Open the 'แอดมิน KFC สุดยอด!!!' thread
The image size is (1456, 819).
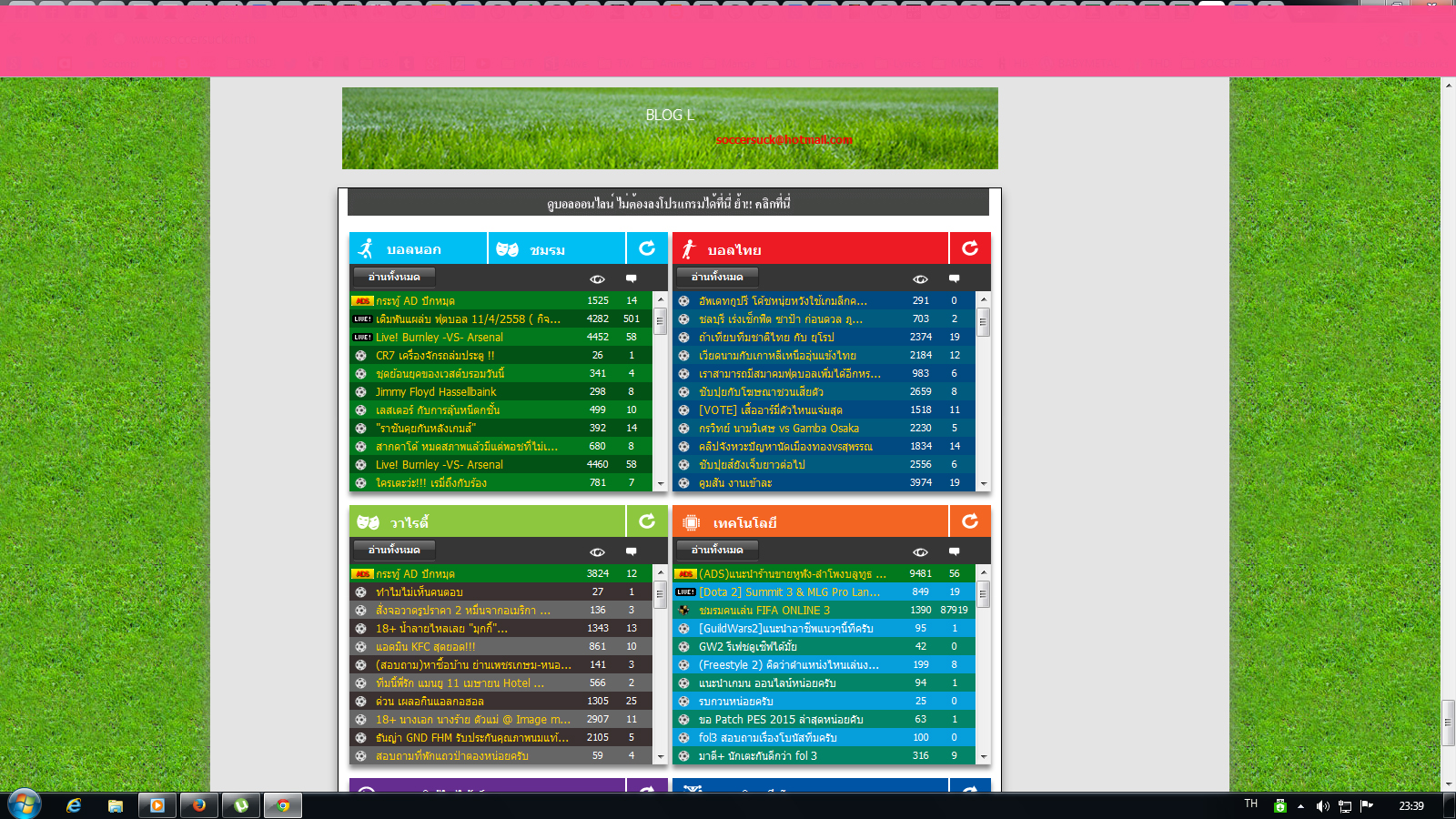click(x=425, y=646)
